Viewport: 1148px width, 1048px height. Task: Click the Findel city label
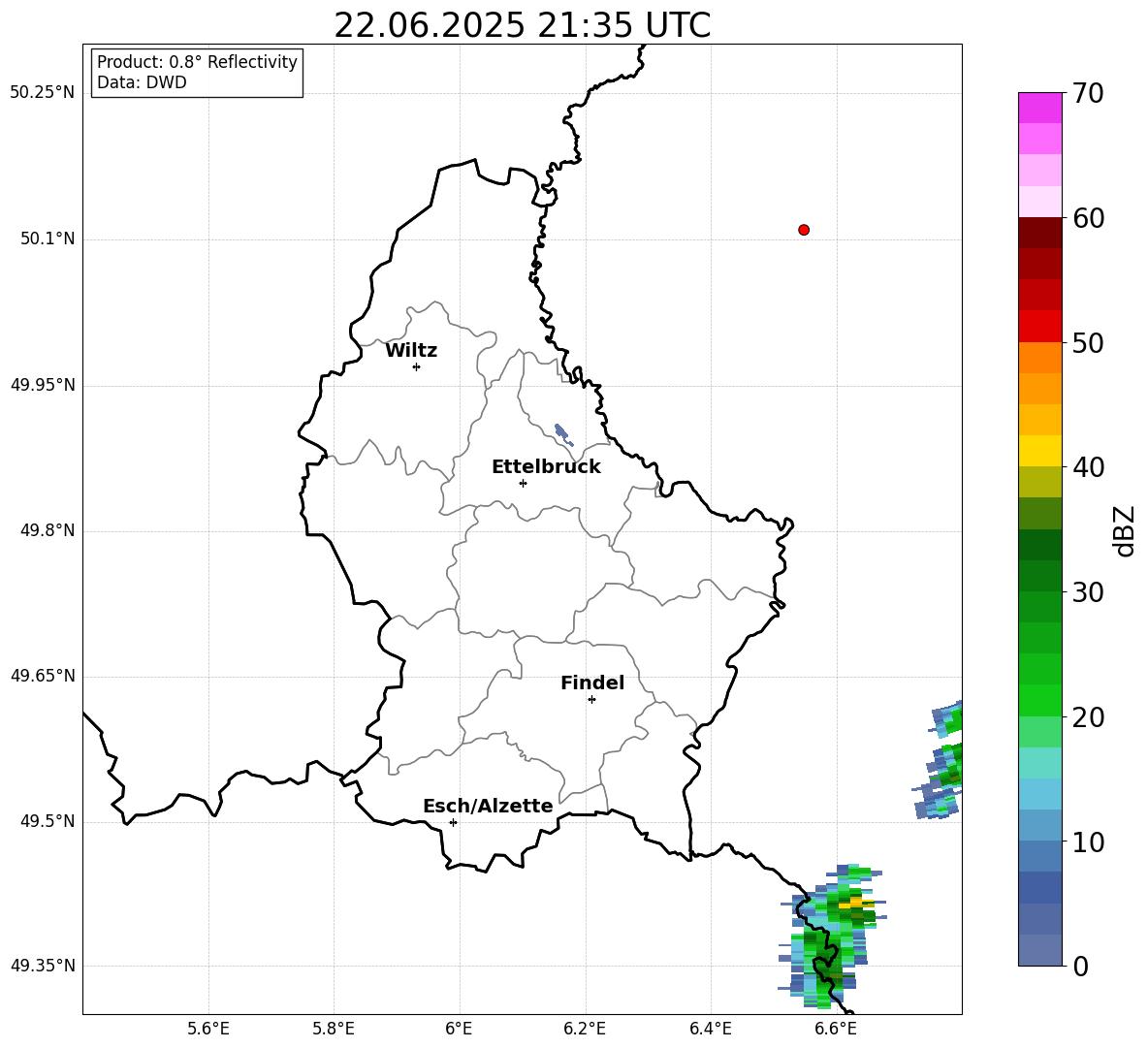coord(592,683)
